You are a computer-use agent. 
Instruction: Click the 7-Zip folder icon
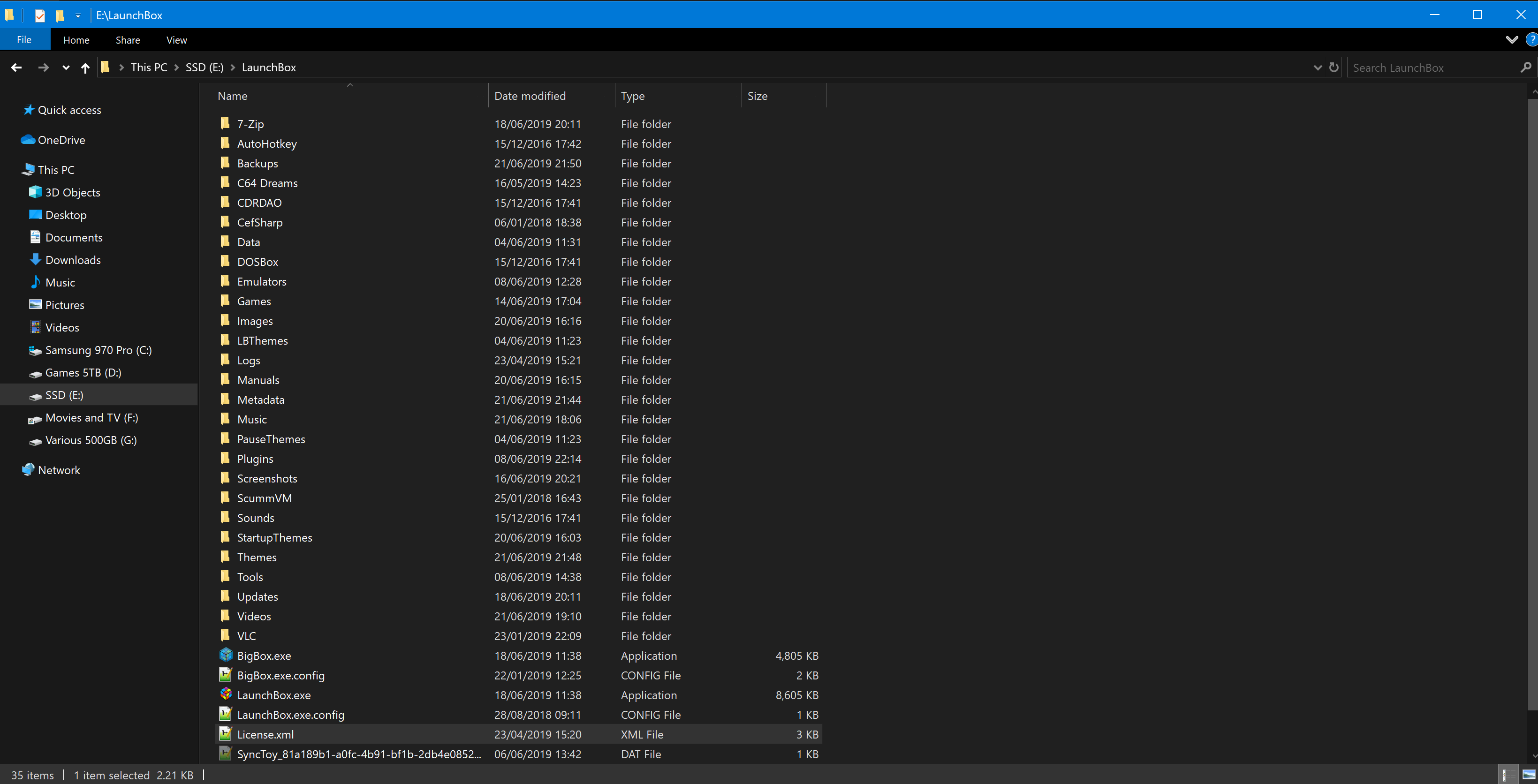(225, 123)
